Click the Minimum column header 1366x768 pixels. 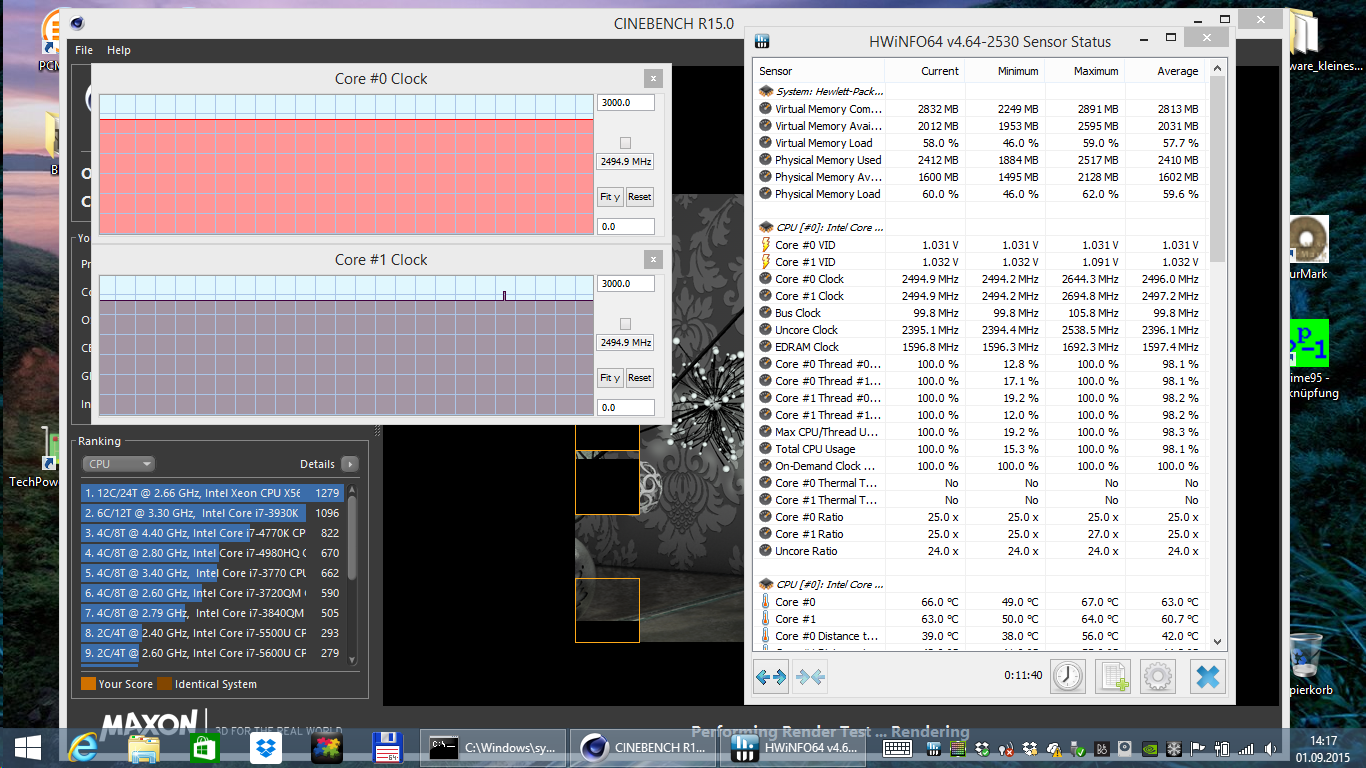[x=1004, y=71]
